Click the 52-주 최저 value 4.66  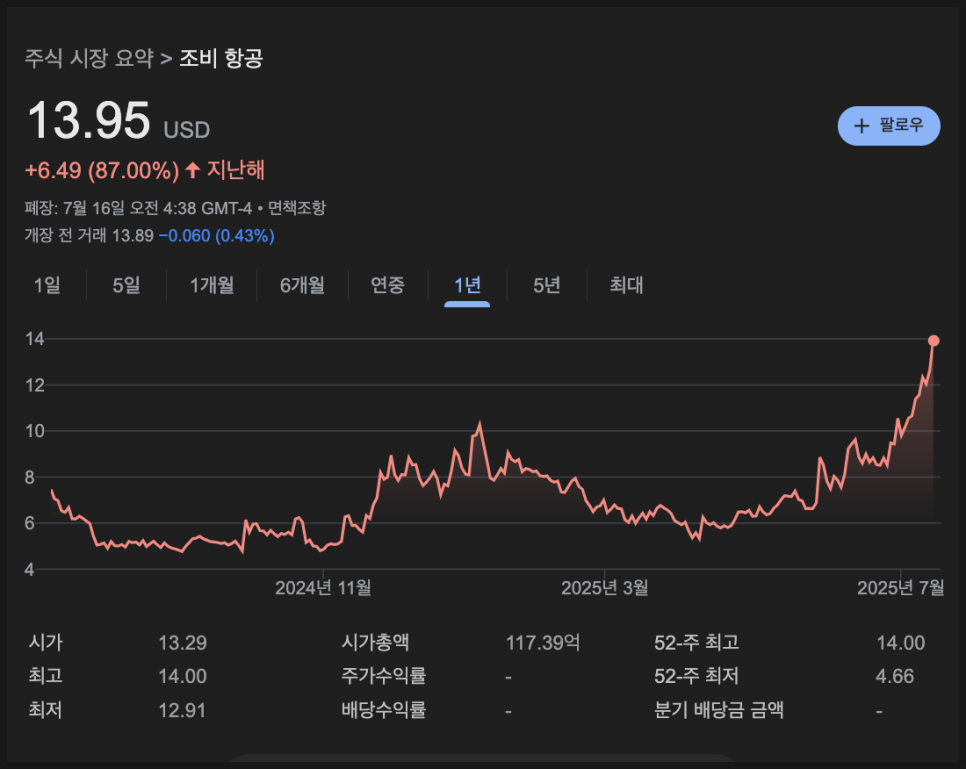coord(895,677)
